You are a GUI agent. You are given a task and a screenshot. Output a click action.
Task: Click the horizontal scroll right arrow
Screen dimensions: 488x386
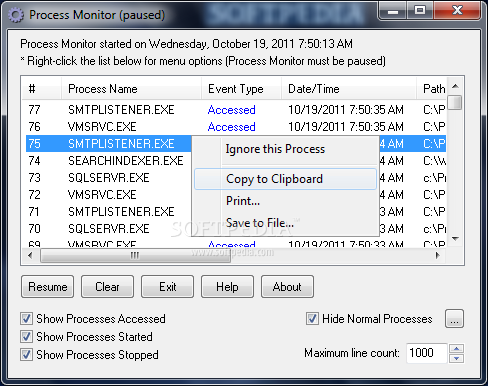point(438,256)
